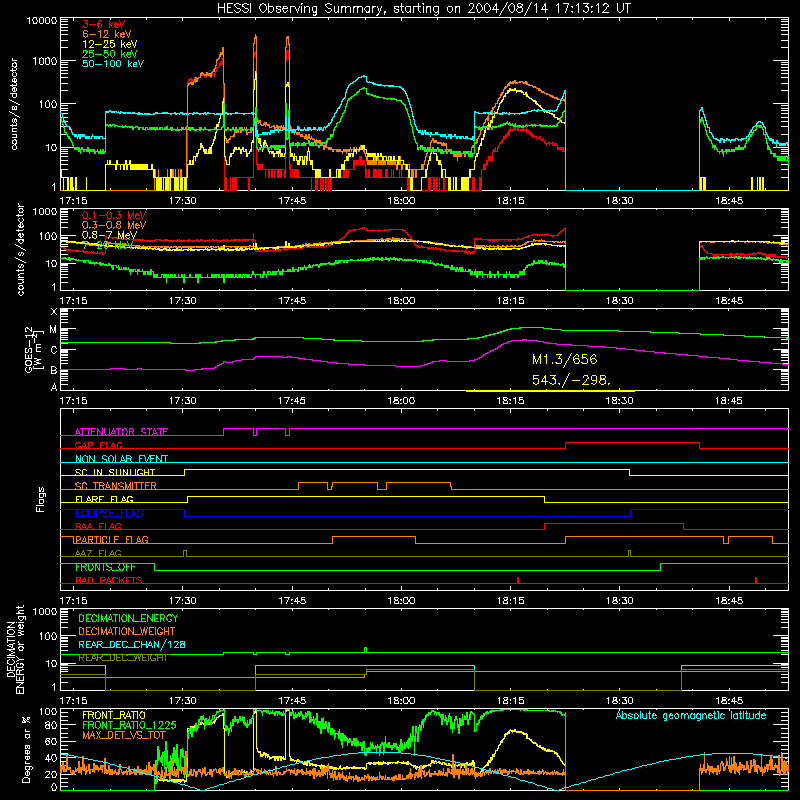
Task: Click the HESSI Observing Summary title text
Action: coord(423,9)
